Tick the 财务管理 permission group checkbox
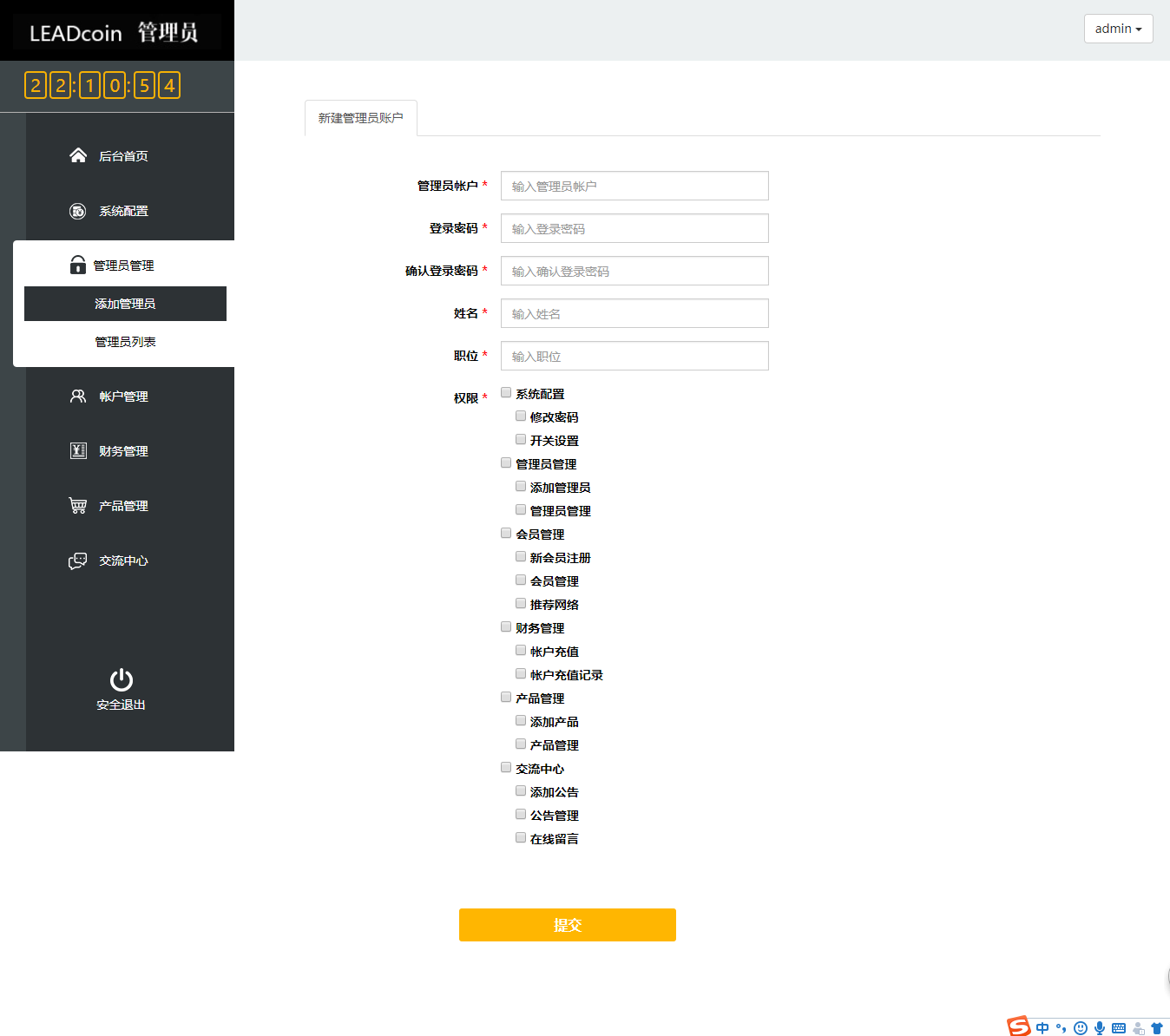1170x1036 pixels. click(x=506, y=627)
